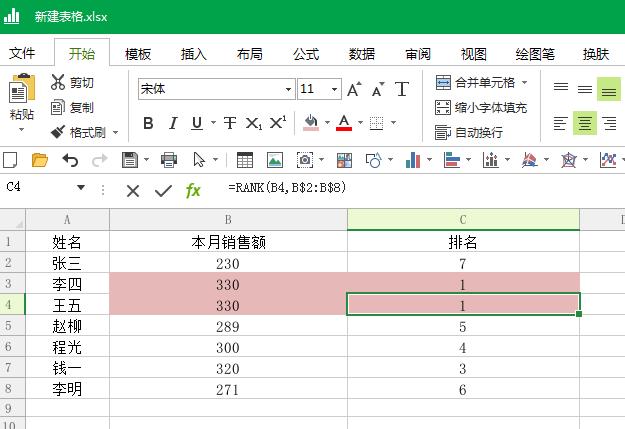Image resolution: width=625 pixels, height=429 pixels.
Task: Select column B header
Action: click(x=228, y=219)
